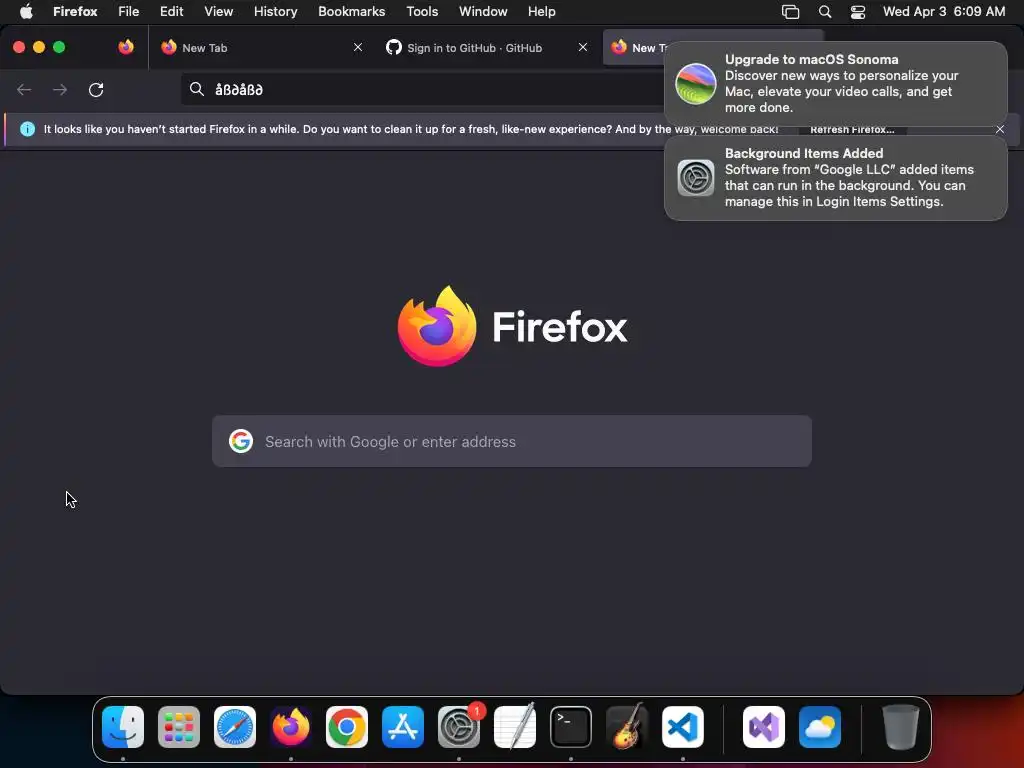Screen dimensions: 1024x768
Task: Open TextEdit from the dock
Action: tap(515, 727)
